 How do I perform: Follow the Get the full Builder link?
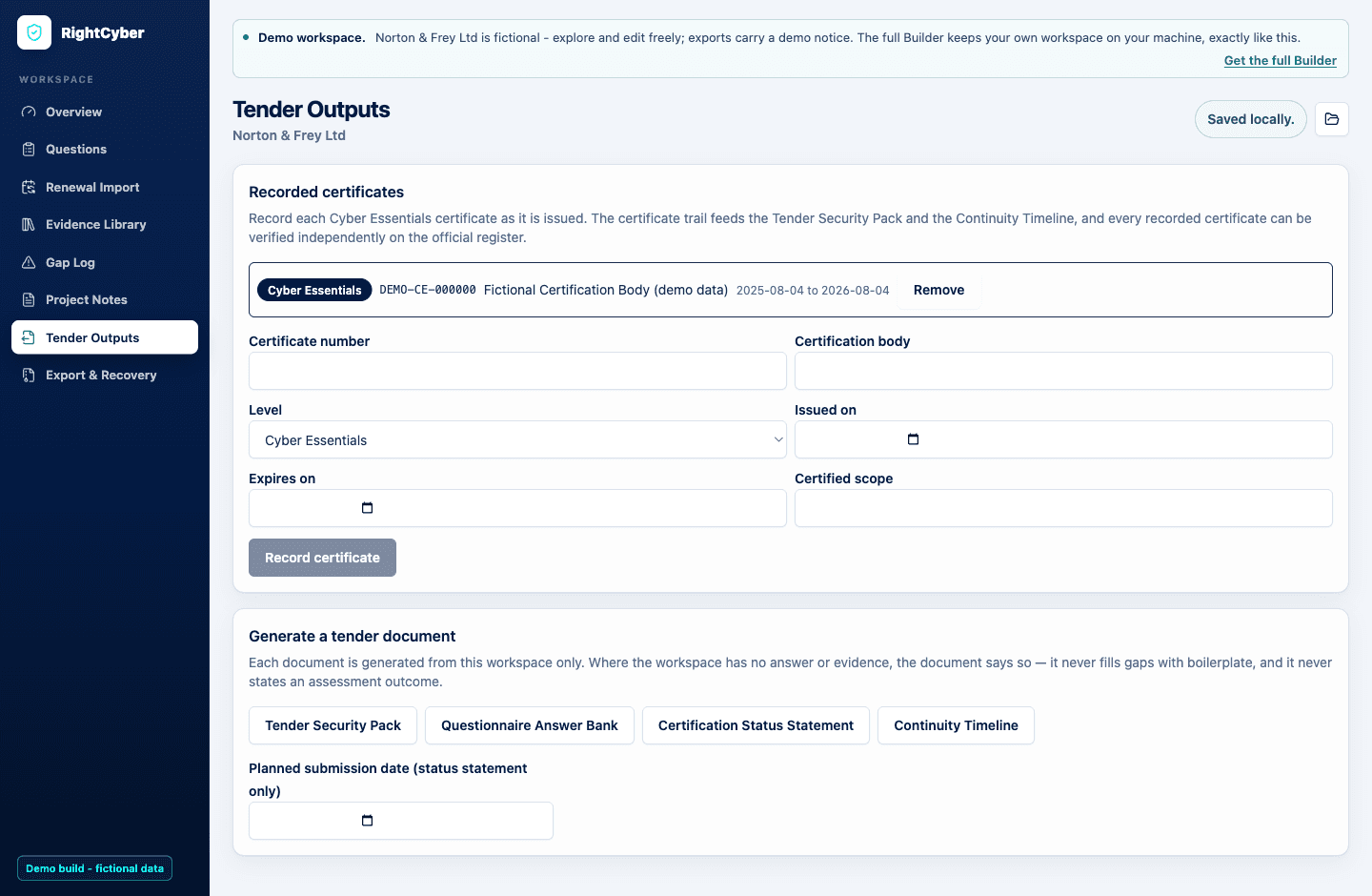1280,60
